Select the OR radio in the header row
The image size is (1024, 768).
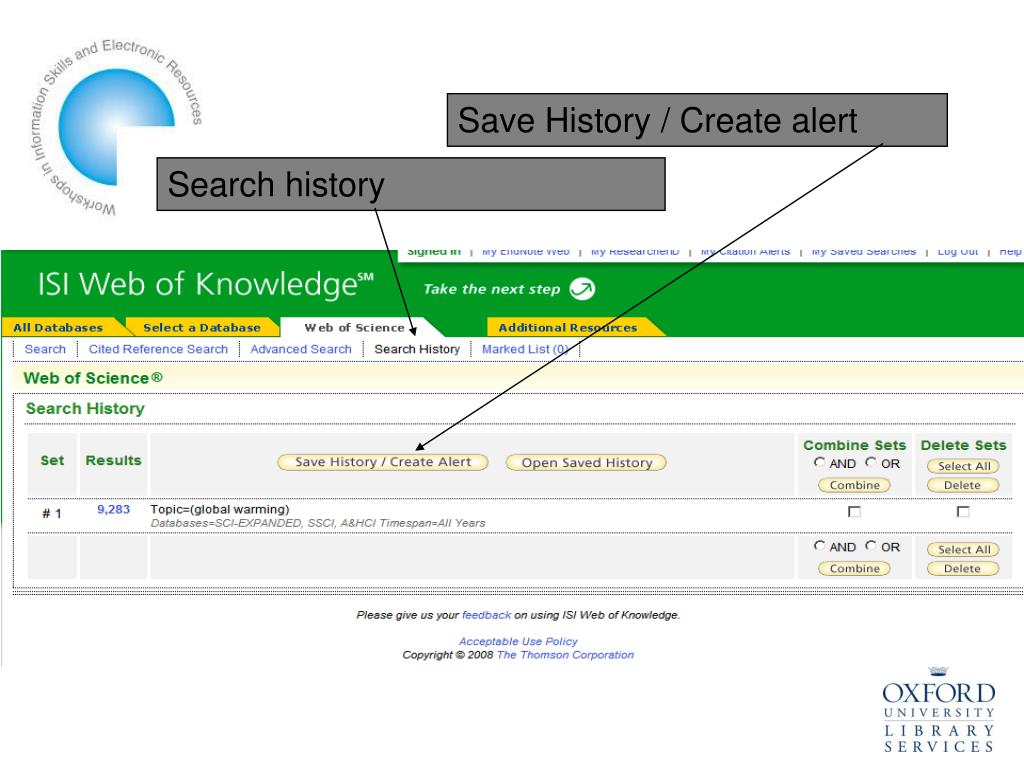click(x=871, y=462)
